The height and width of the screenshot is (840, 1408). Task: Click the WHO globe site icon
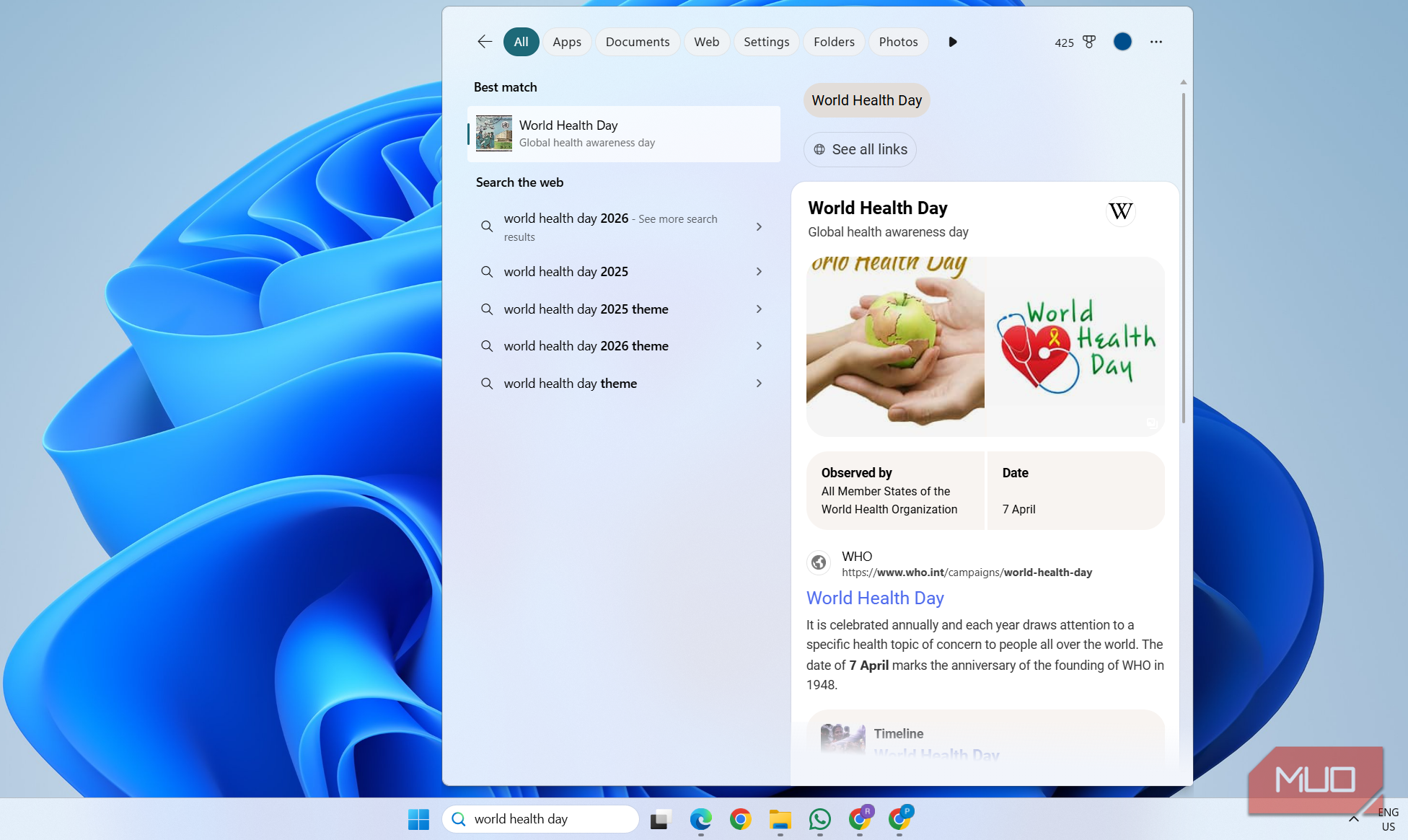(x=819, y=562)
